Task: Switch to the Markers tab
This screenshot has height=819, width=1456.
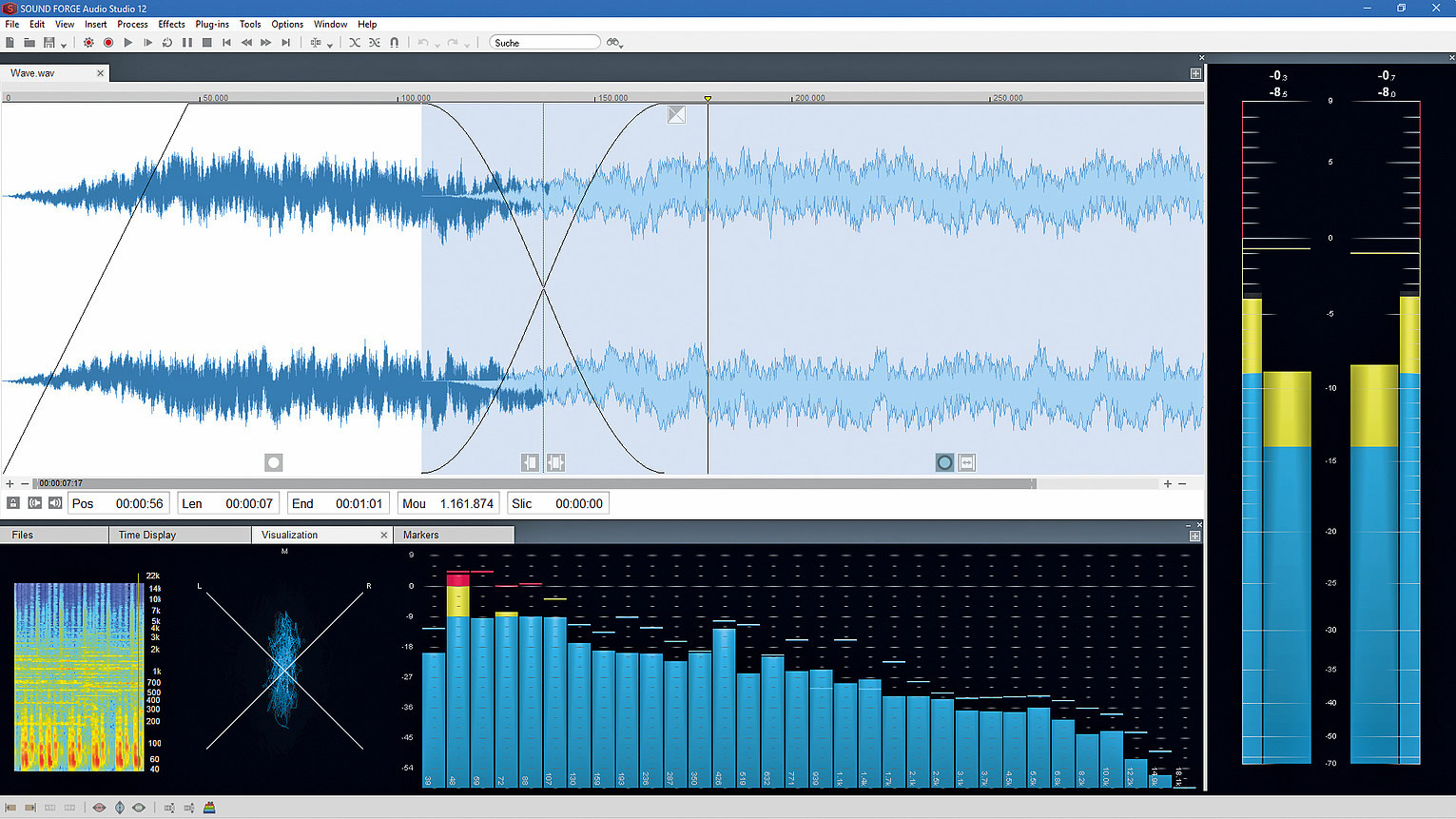Action: (x=421, y=535)
